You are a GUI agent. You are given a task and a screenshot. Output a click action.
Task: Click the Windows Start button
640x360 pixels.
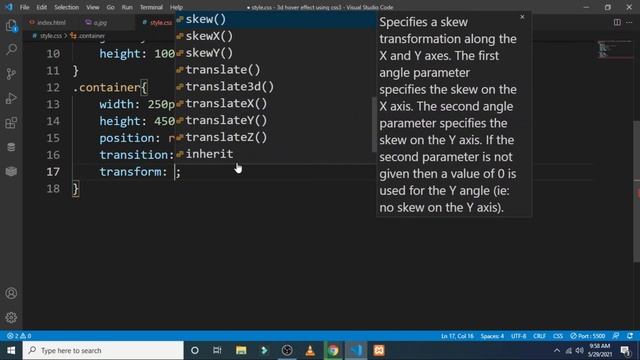(11, 350)
